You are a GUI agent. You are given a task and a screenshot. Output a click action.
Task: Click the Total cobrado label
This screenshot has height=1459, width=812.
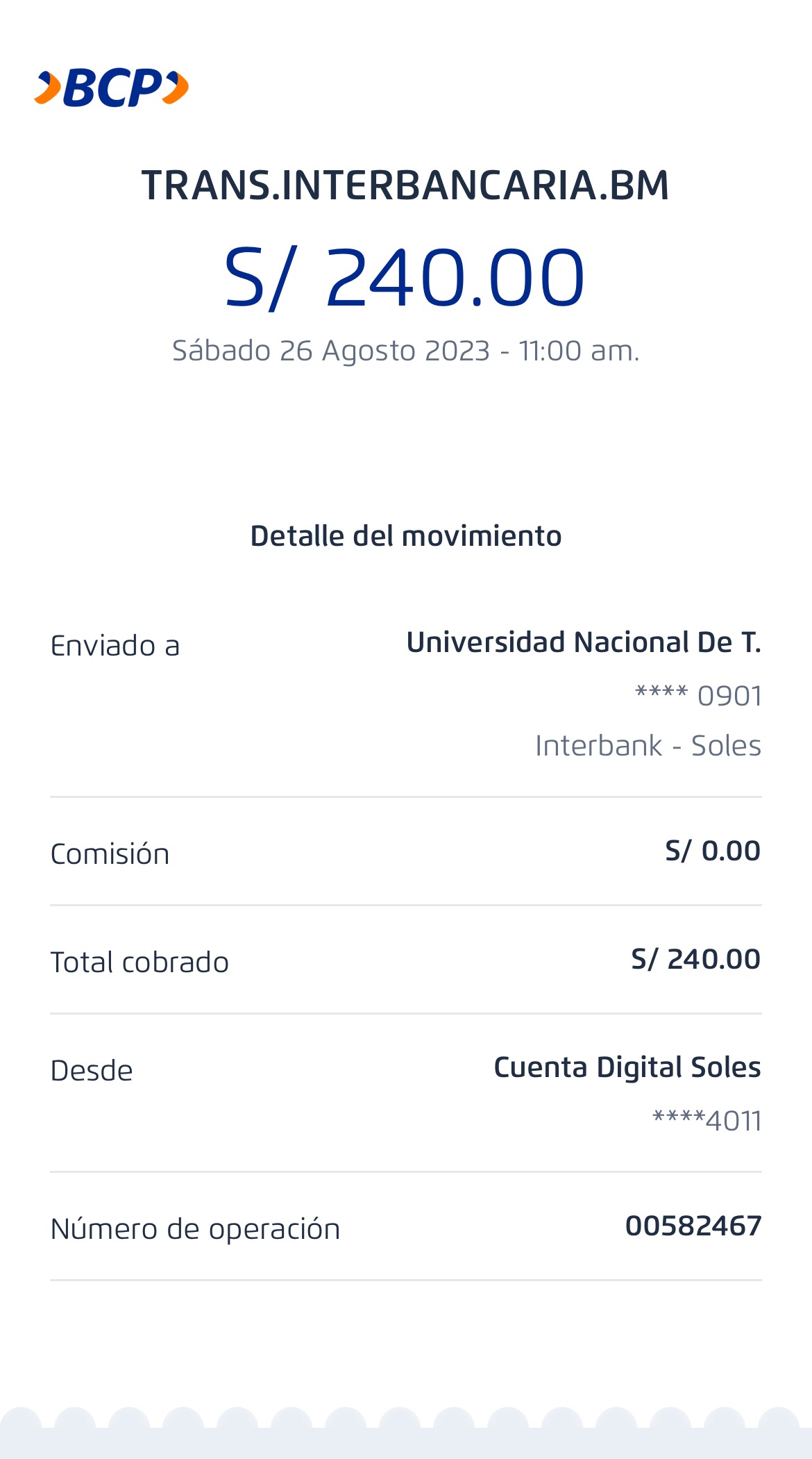coord(139,962)
